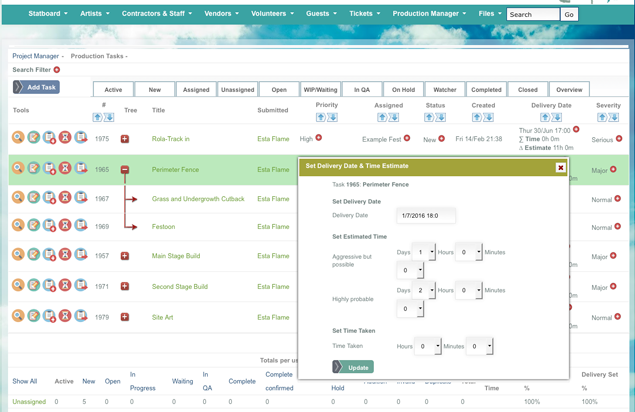Switch to the Unassigned tab
This screenshot has width=635, height=412.
[237, 90]
